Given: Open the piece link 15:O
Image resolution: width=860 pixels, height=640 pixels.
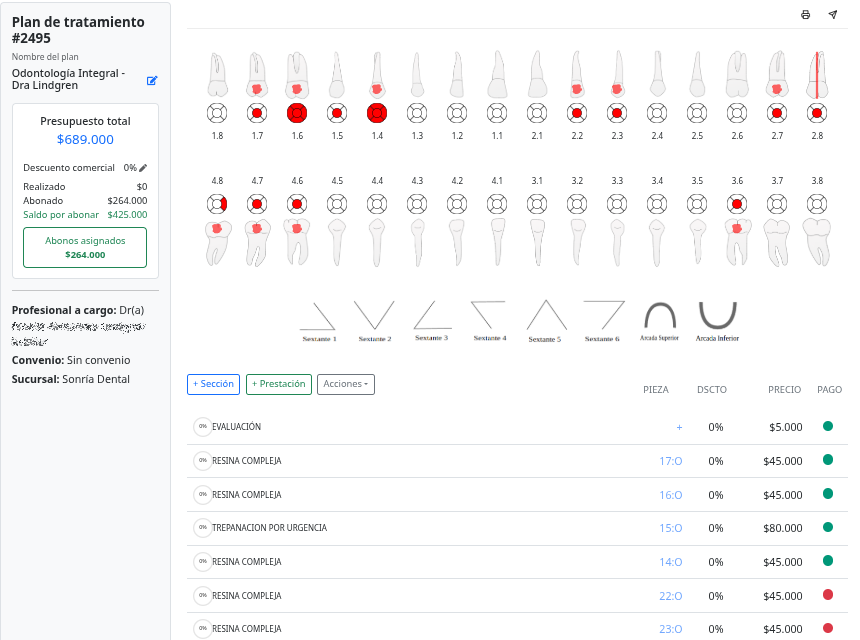Looking at the screenshot, I should [670, 528].
